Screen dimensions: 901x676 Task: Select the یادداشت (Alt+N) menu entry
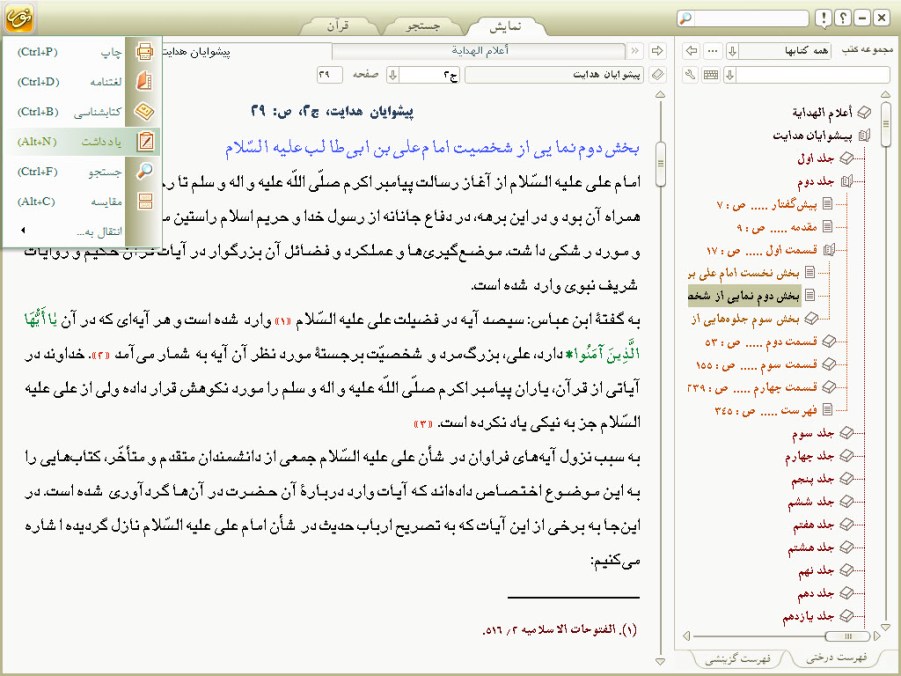pos(81,141)
